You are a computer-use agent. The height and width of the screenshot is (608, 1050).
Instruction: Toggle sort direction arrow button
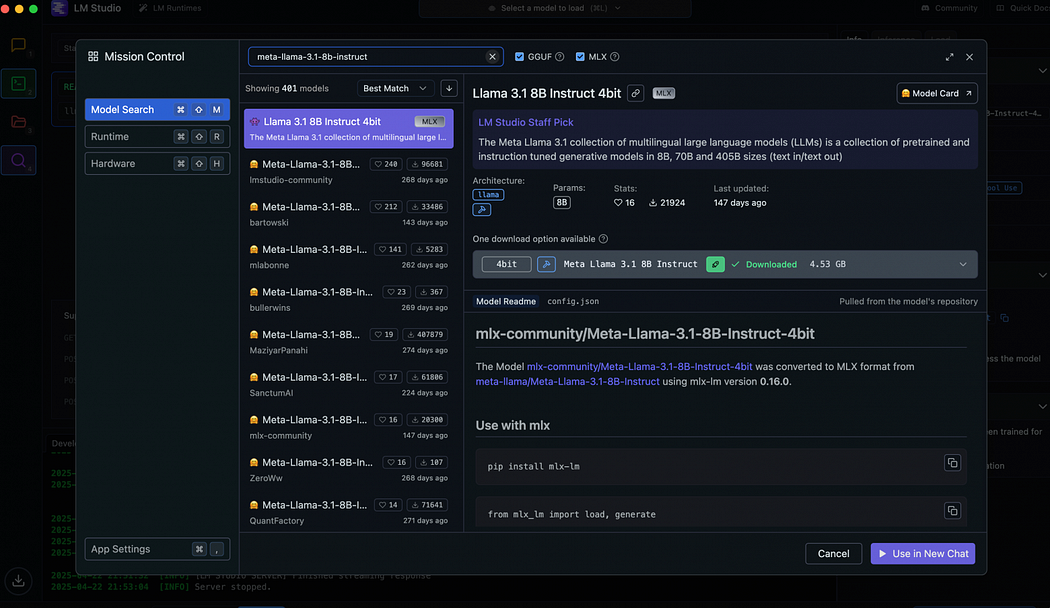[449, 88]
